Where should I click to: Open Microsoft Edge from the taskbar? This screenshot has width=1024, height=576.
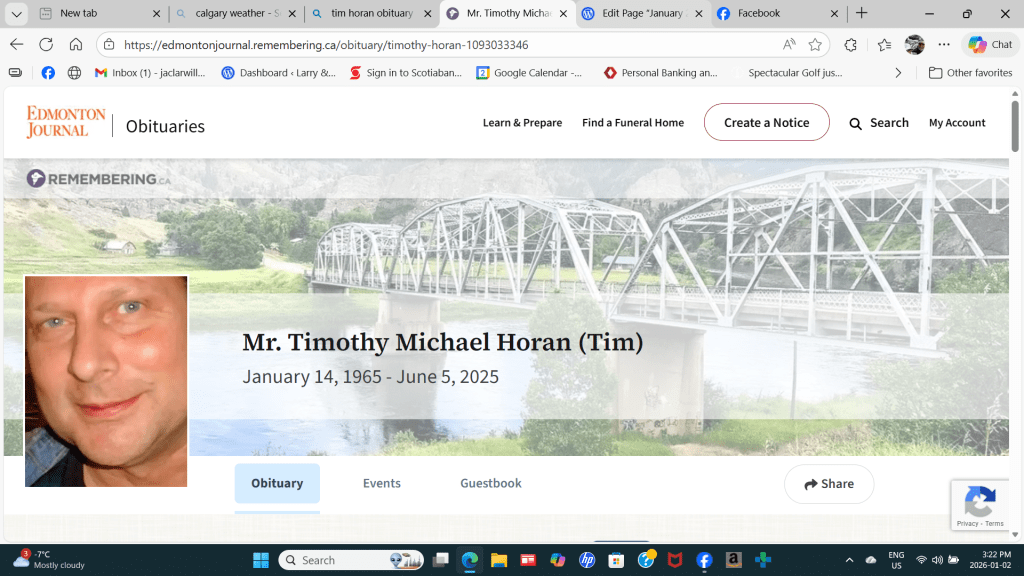pos(469,560)
